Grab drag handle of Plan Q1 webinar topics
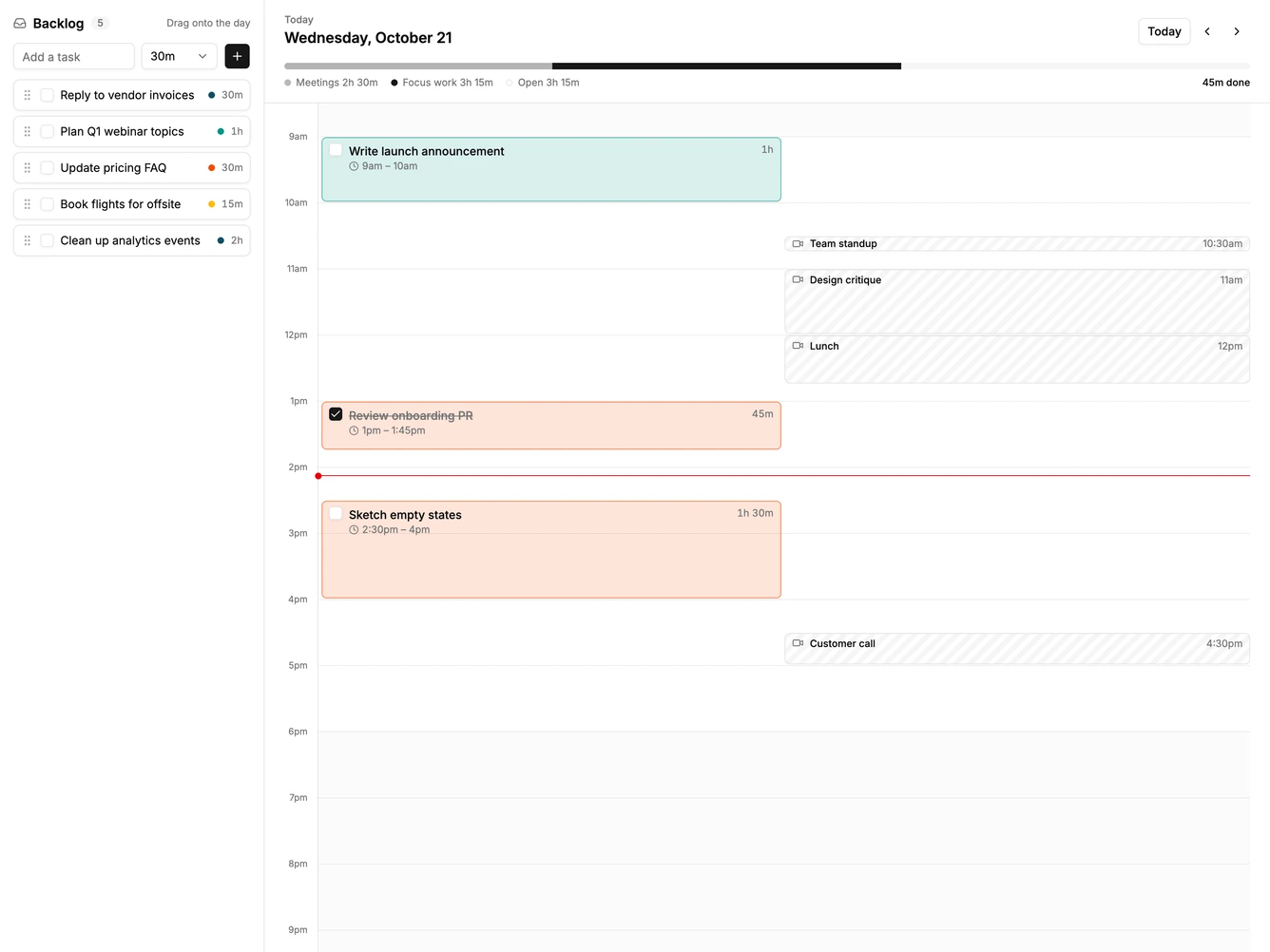 pyautogui.click(x=28, y=131)
